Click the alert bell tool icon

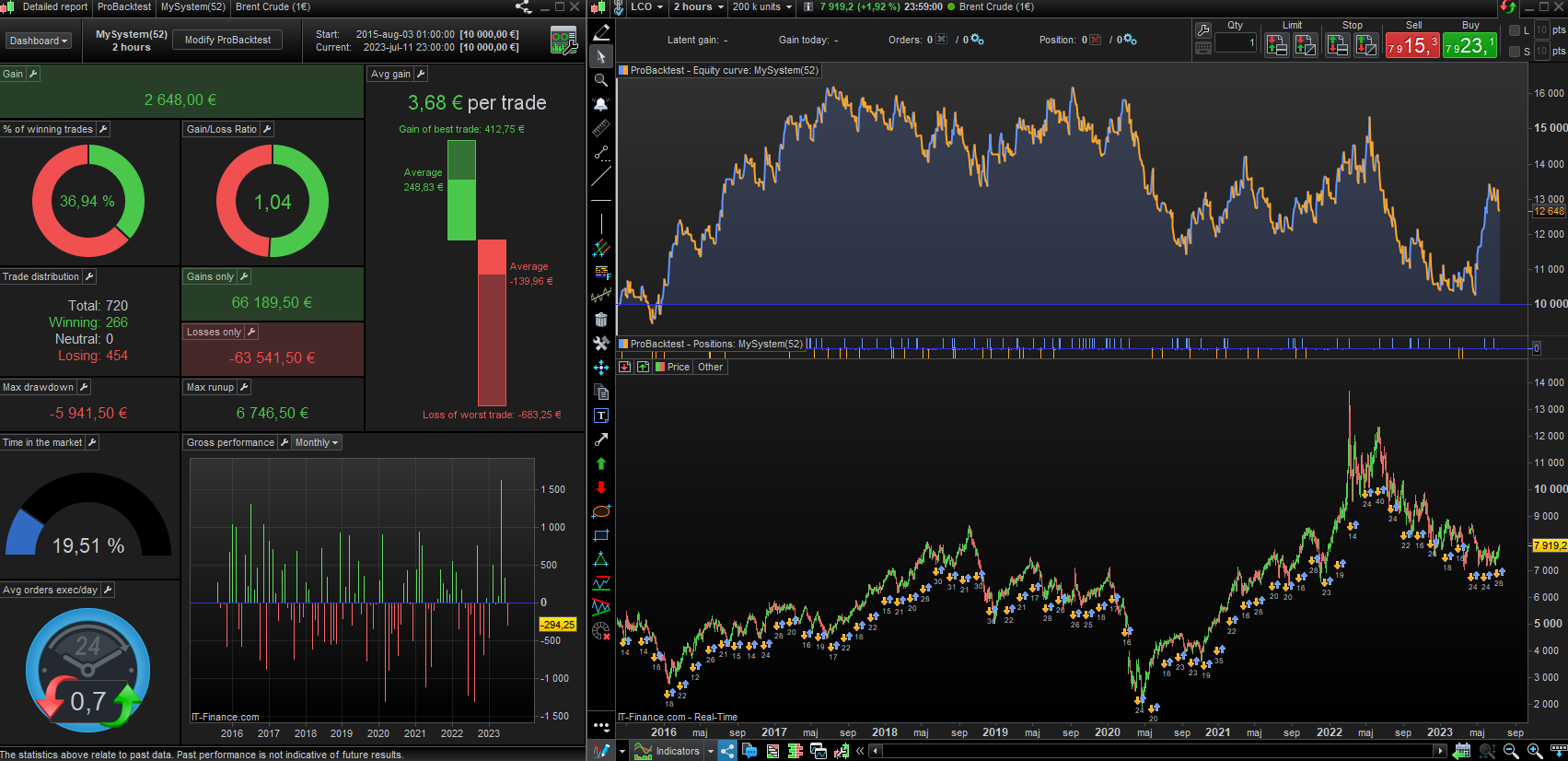point(601,104)
